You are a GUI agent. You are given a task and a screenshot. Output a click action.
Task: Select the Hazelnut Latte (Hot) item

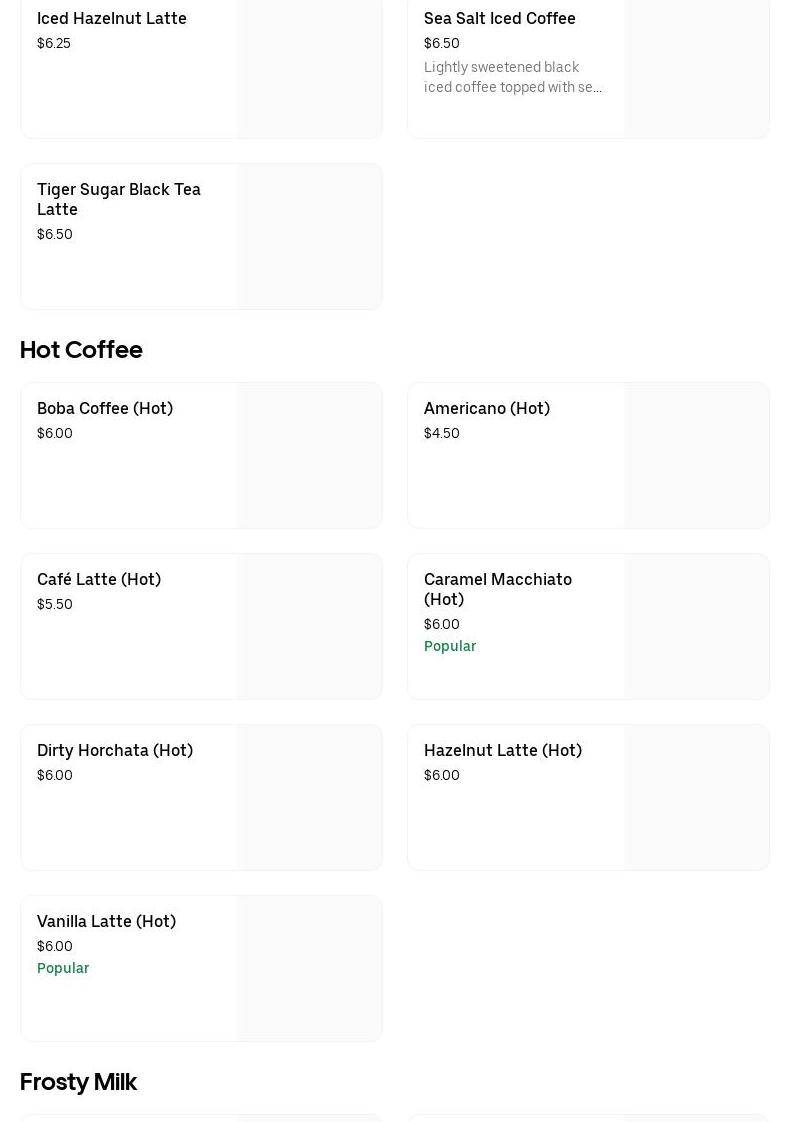[503, 751]
